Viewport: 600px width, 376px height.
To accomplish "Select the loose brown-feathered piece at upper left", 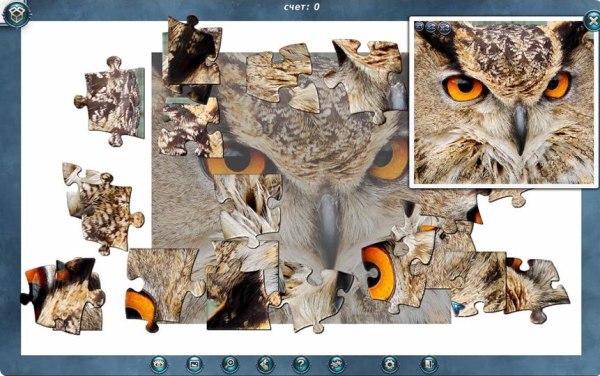I will 110,101.
